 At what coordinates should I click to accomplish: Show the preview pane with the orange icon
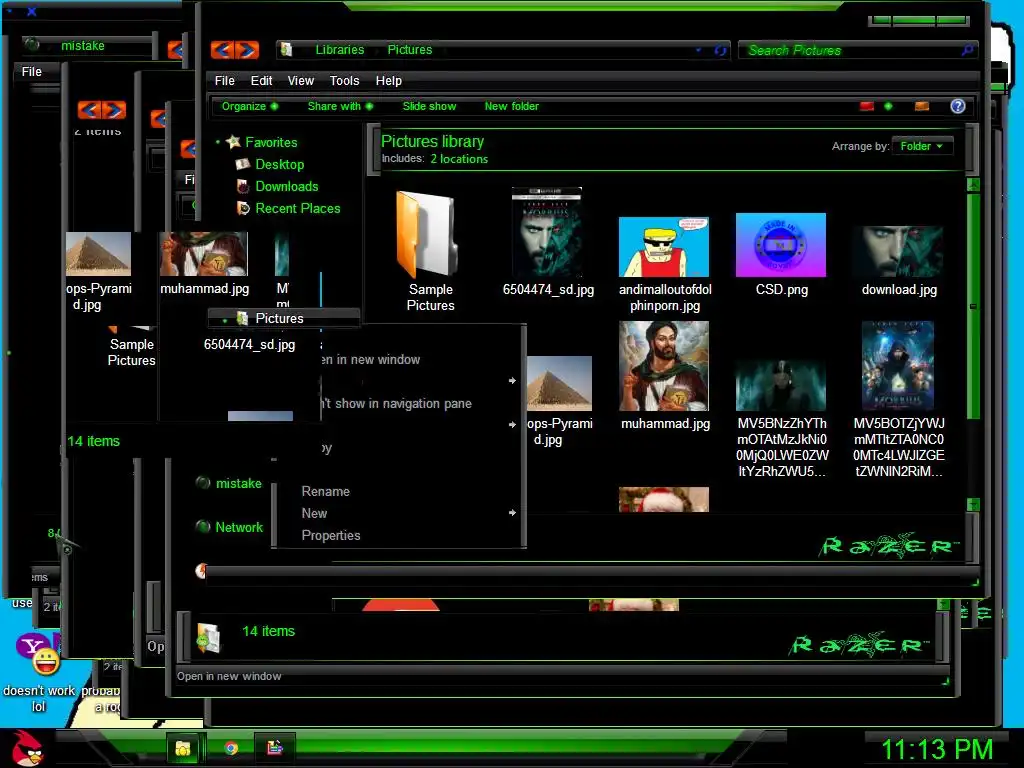pyautogui.click(x=922, y=106)
